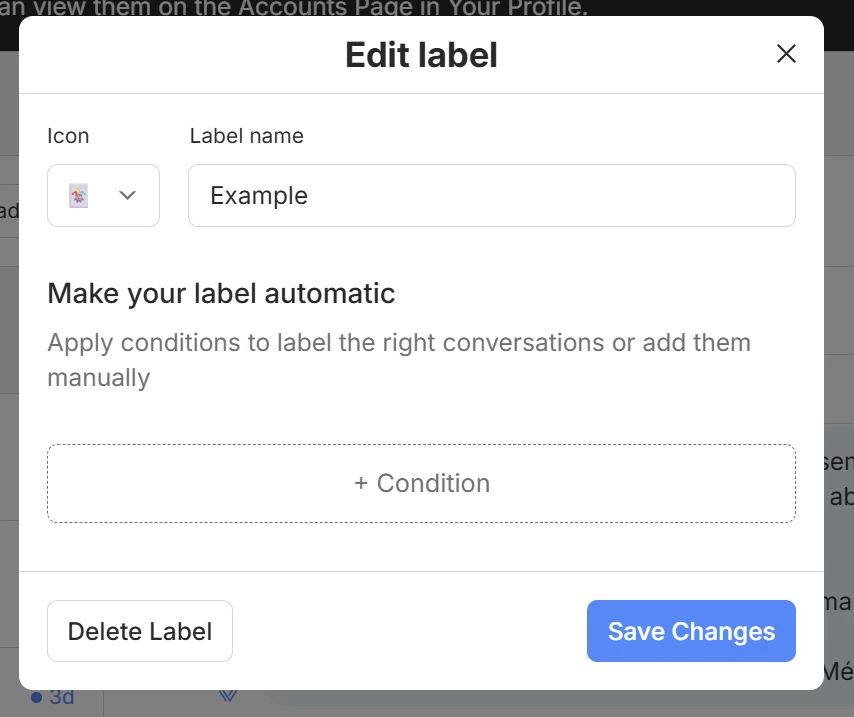Add a new Condition to the label

421,483
